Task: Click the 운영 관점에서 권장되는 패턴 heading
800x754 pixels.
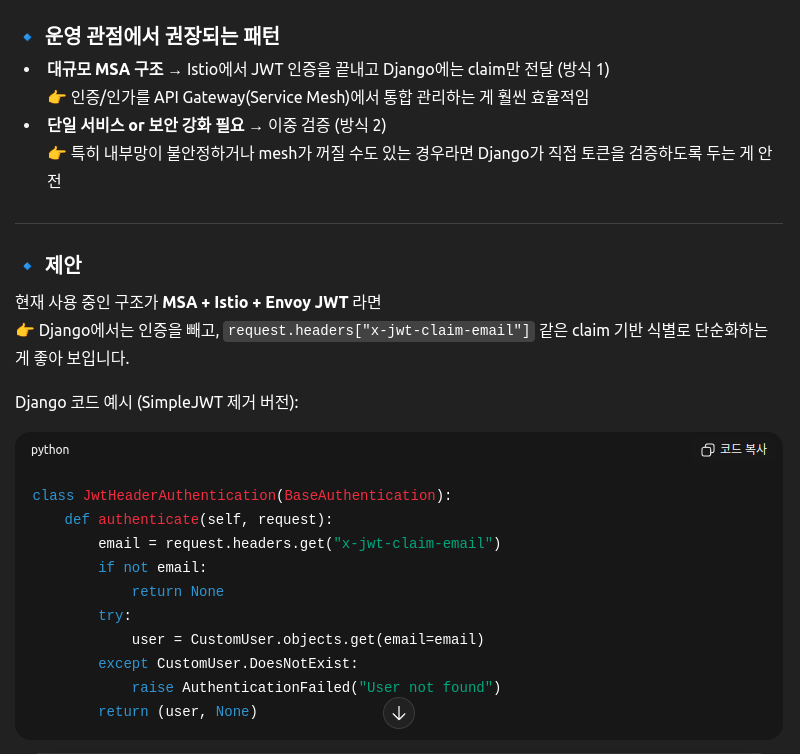Action: point(162,36)
